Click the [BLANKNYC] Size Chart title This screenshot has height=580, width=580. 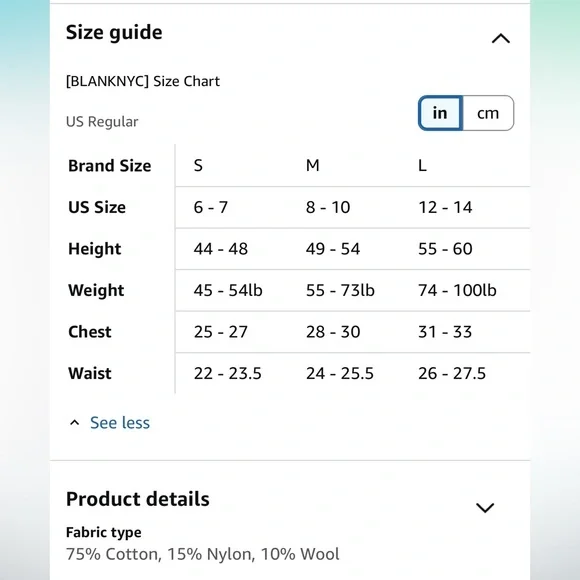pyautogui.click(x=143, y=81)
